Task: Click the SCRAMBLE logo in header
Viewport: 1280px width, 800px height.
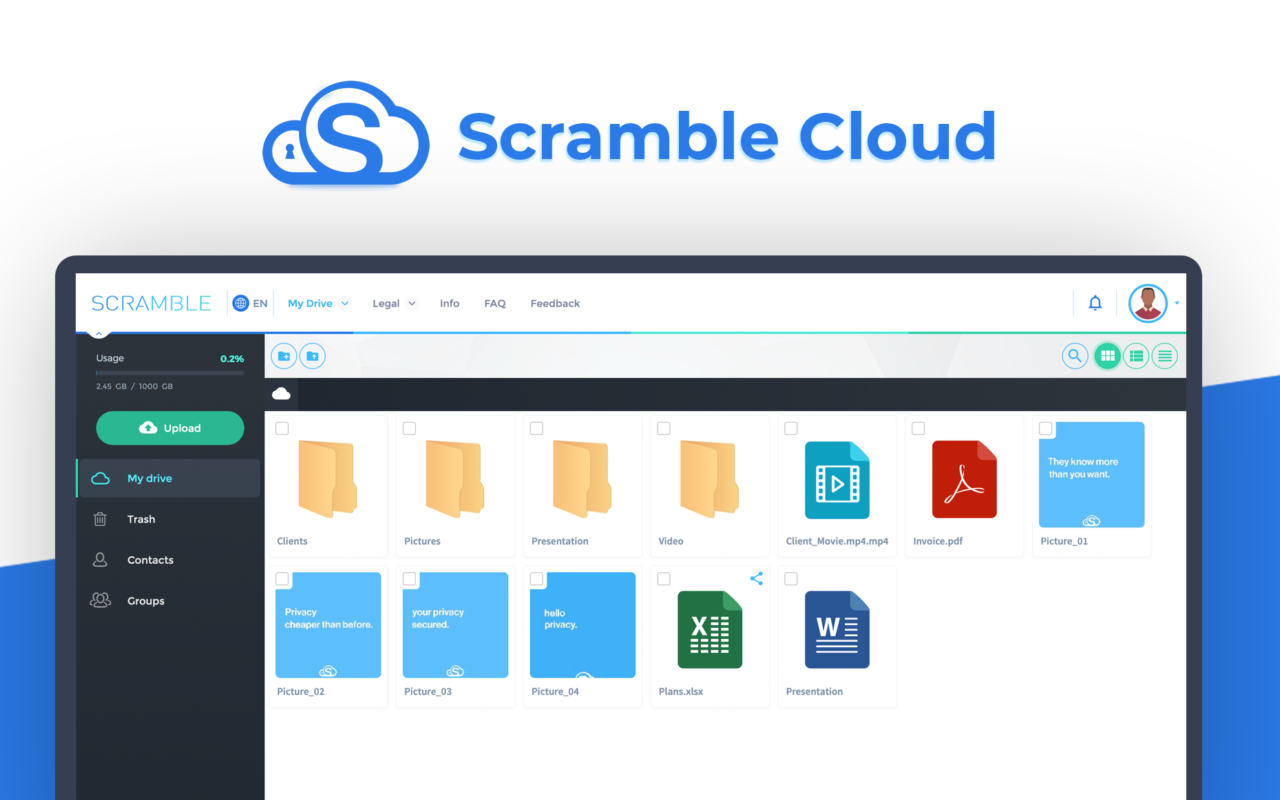Action: [151, 303]
